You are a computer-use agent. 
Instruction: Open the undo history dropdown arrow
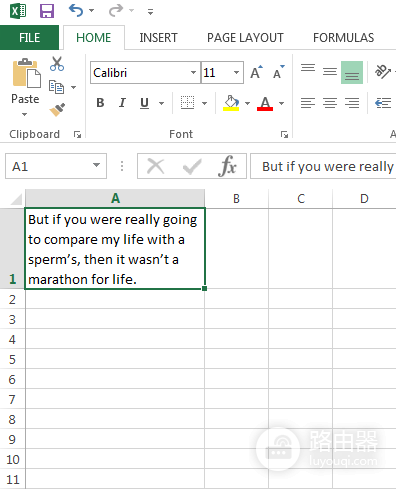(x=92, y=11)
